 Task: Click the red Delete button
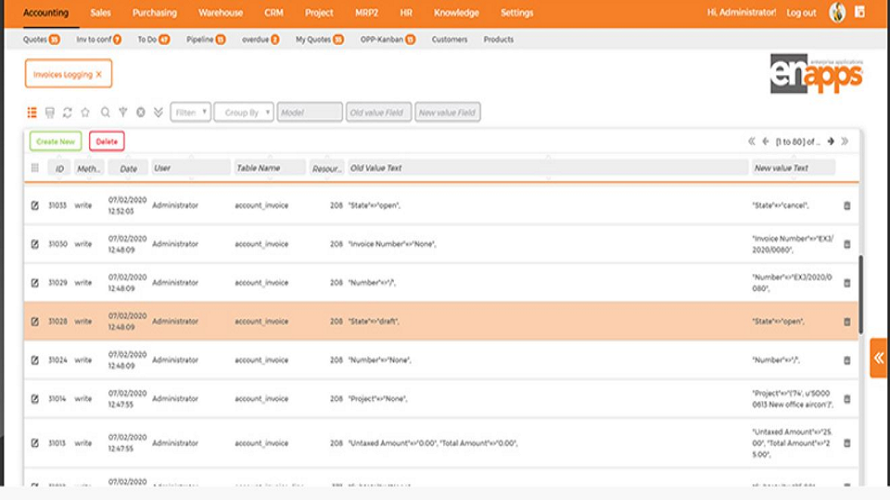[x=107, y=141]
